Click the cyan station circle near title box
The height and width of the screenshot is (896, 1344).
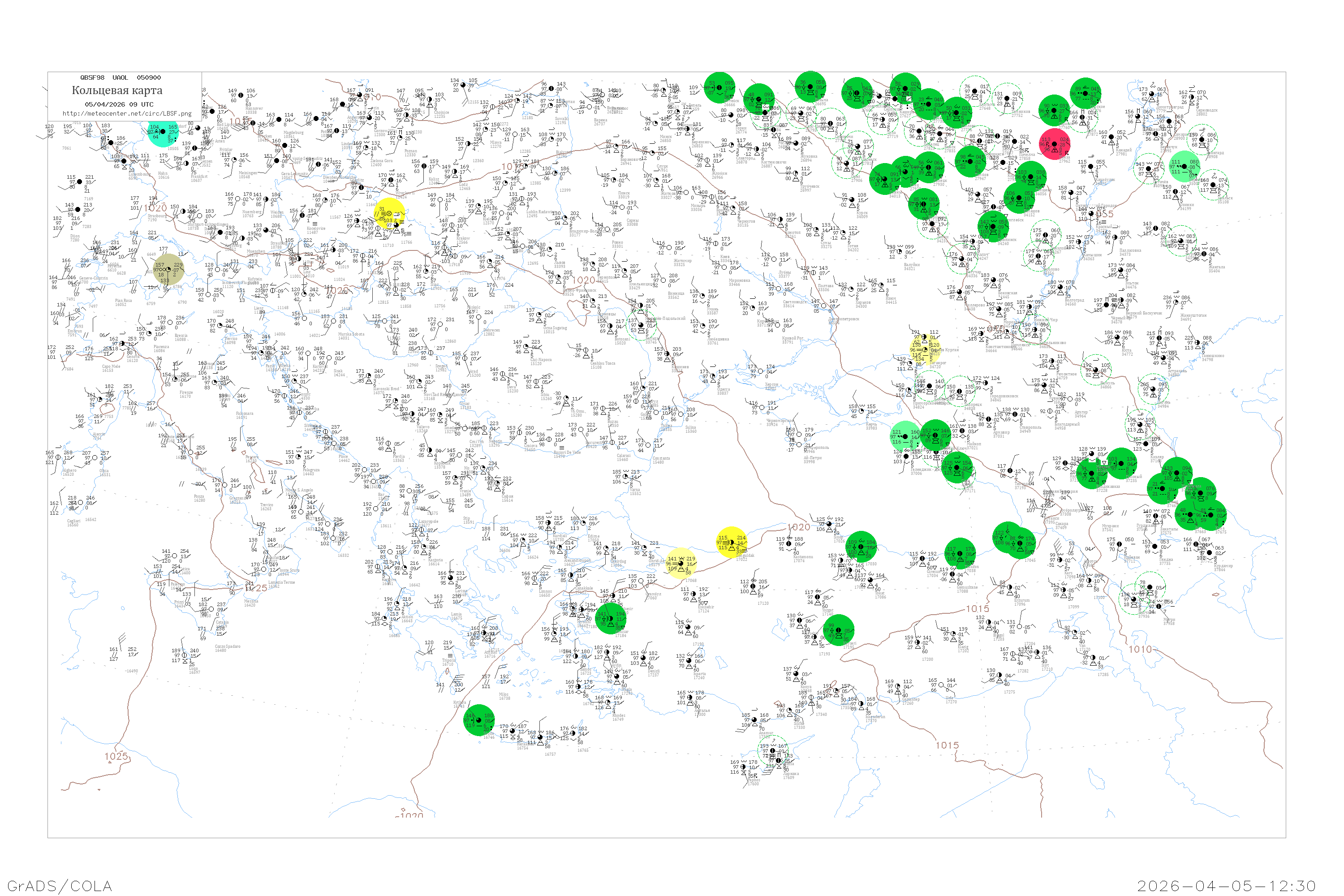pyautogui.click(x=163, y=132)
